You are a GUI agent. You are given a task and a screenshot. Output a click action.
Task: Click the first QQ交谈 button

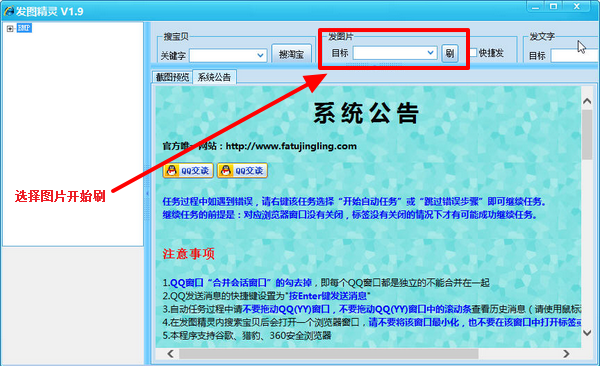click(x=188, y=170)
